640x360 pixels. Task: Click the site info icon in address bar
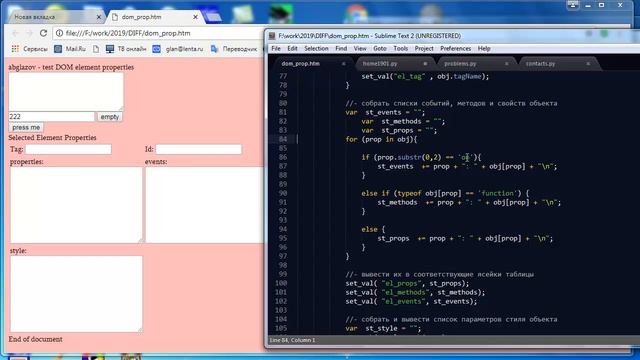click(59, 33)
